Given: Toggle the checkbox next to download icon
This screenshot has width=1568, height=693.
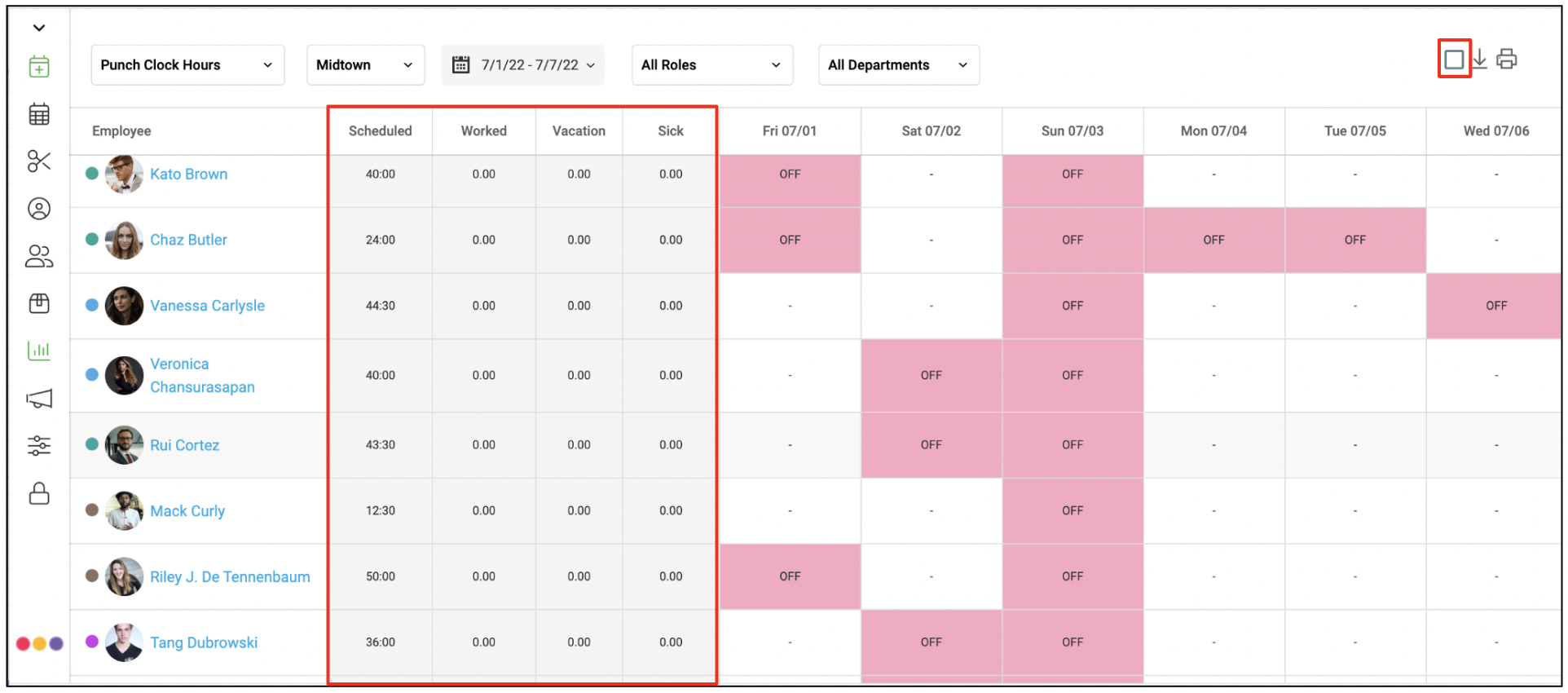Looking at the screenshot, I should tap(1454, 59).
